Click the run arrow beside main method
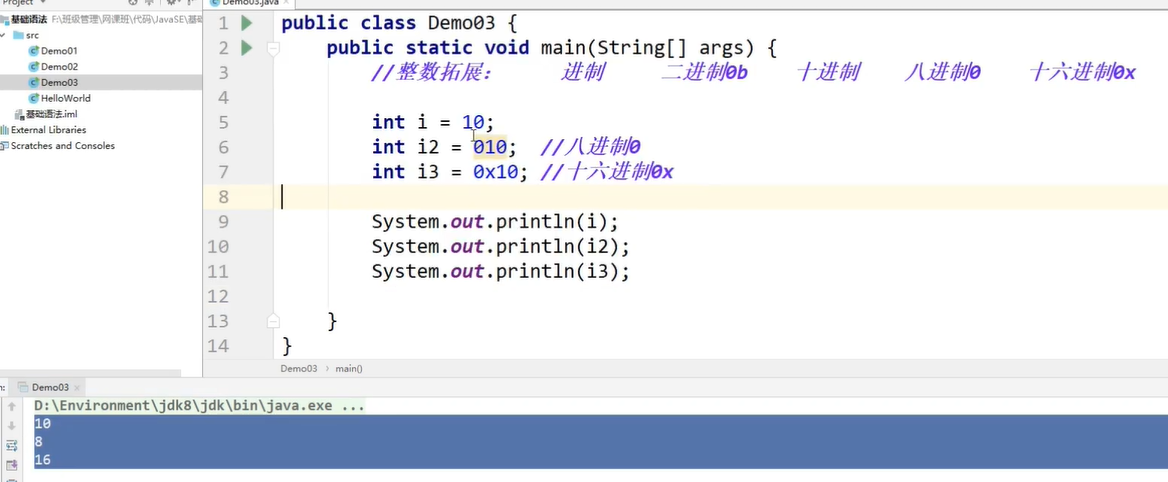The width and height of the screenshot is (1168, 482). tap(246, 48)
